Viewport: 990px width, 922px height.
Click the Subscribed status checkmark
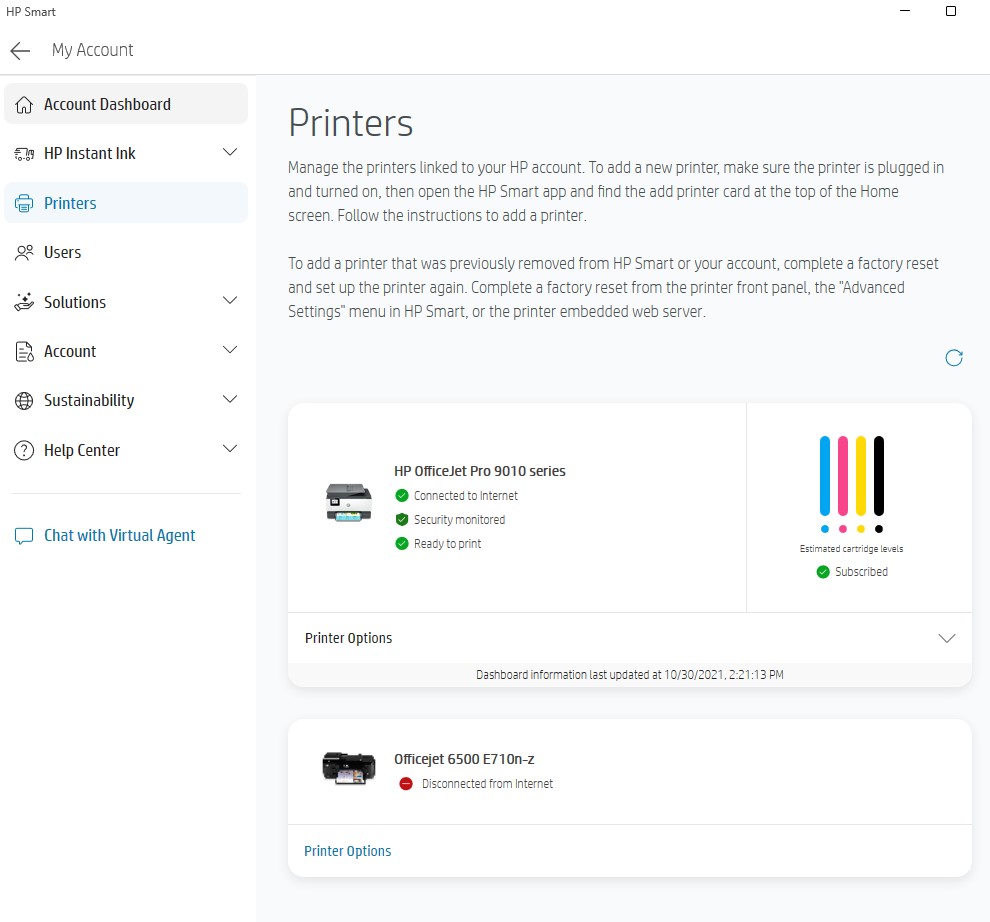(x=822, y=571)
